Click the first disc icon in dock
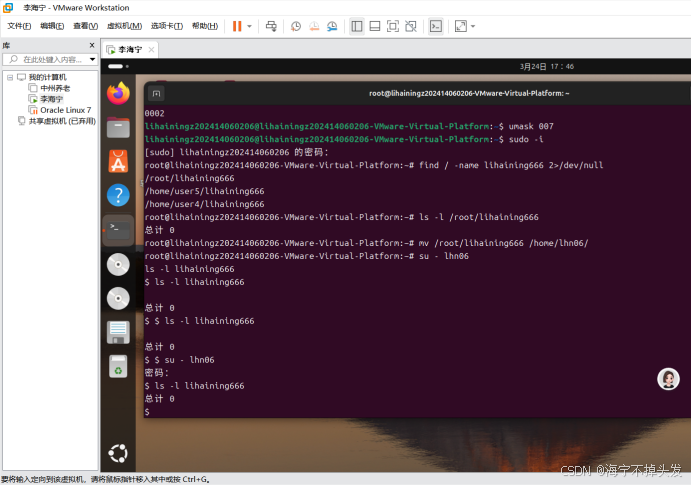691x485 pixels. (x=118, y=264)
